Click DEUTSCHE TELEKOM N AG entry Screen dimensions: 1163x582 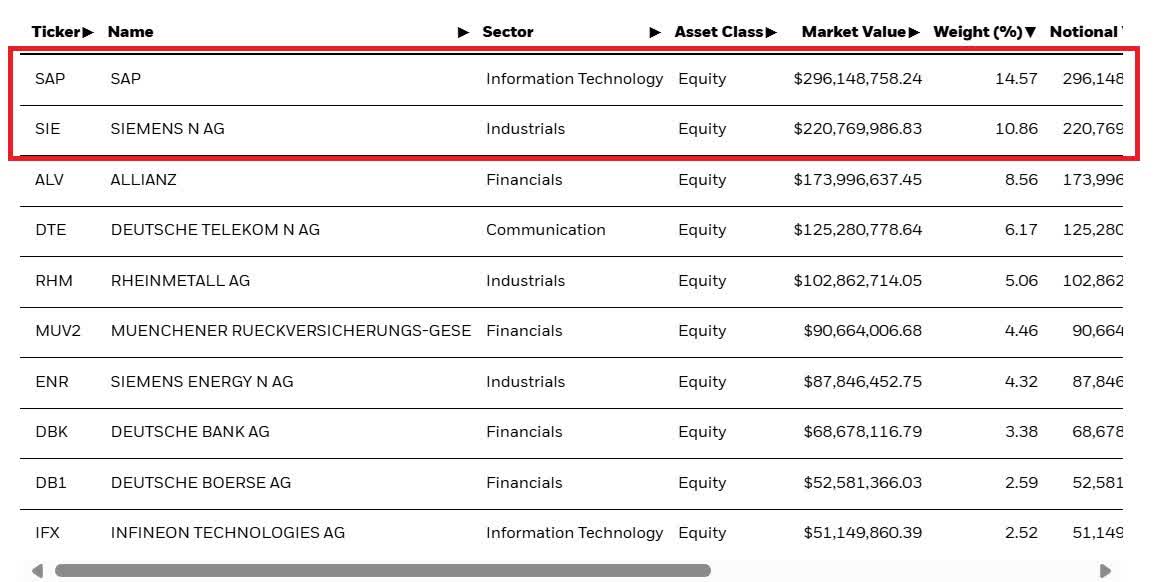(215, 230)
